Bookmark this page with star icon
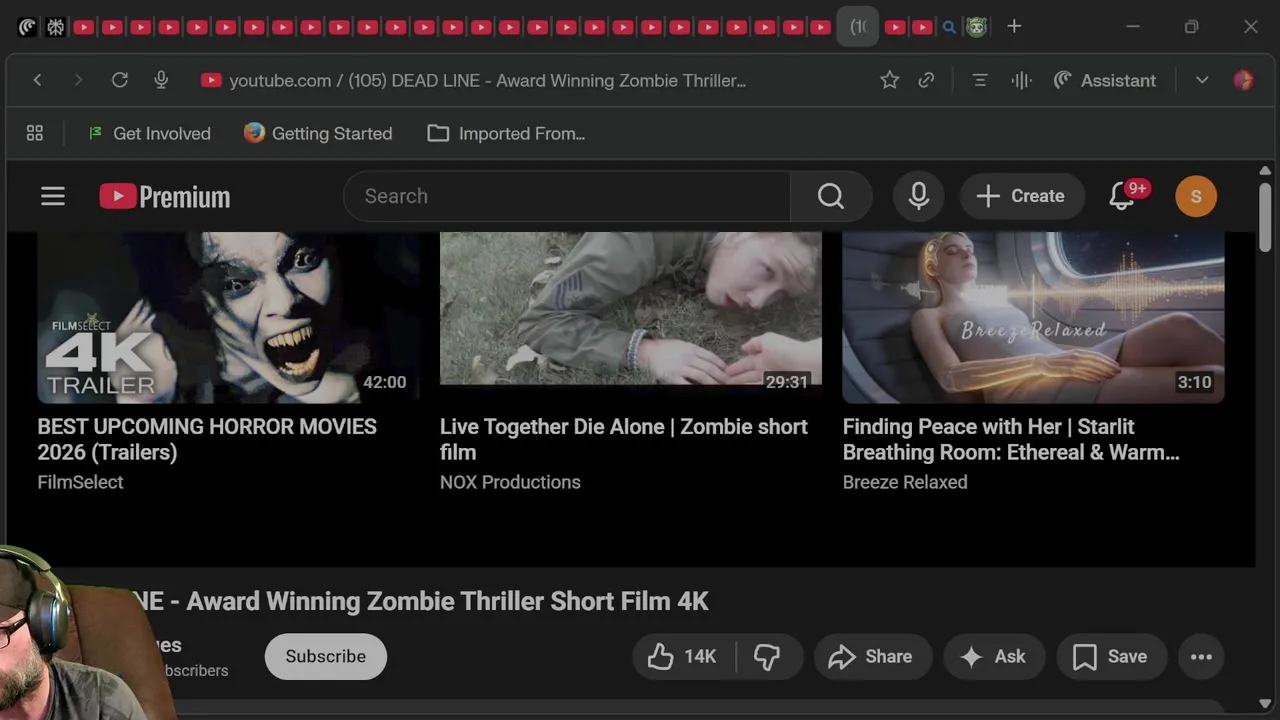This screenshot has height=720, width=1280. pyautogui.click(x=889, y=80)
